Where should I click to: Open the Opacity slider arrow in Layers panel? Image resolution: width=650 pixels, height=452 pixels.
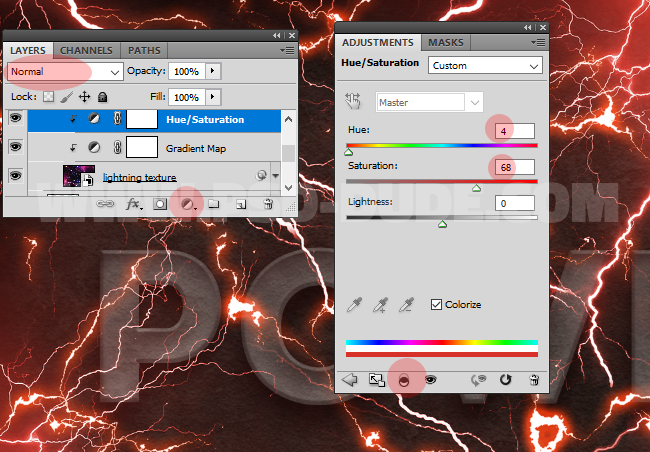pos(212,72)
